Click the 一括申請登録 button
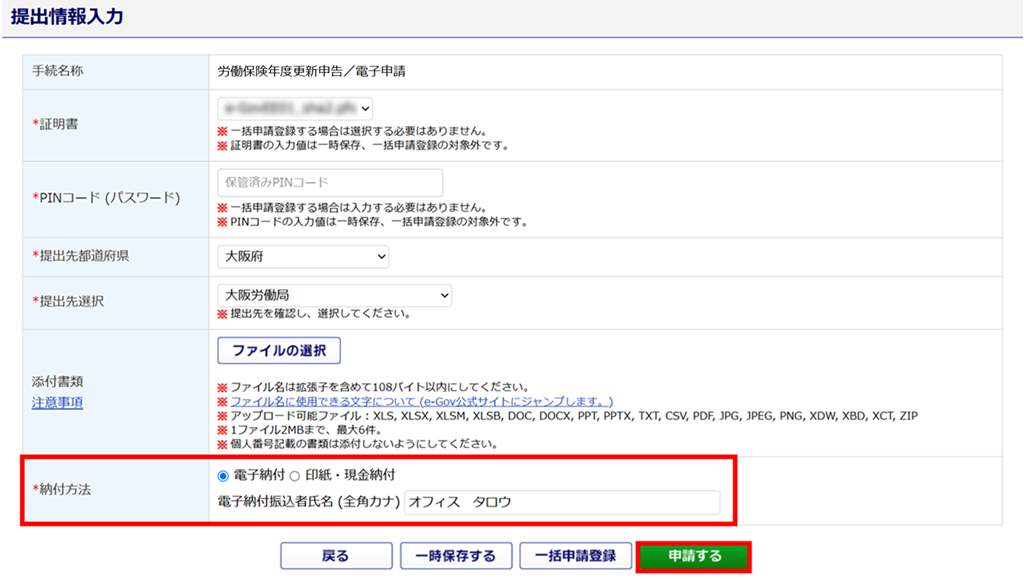The height and width of the screenshot is (580, 1024). pos(575,556)
